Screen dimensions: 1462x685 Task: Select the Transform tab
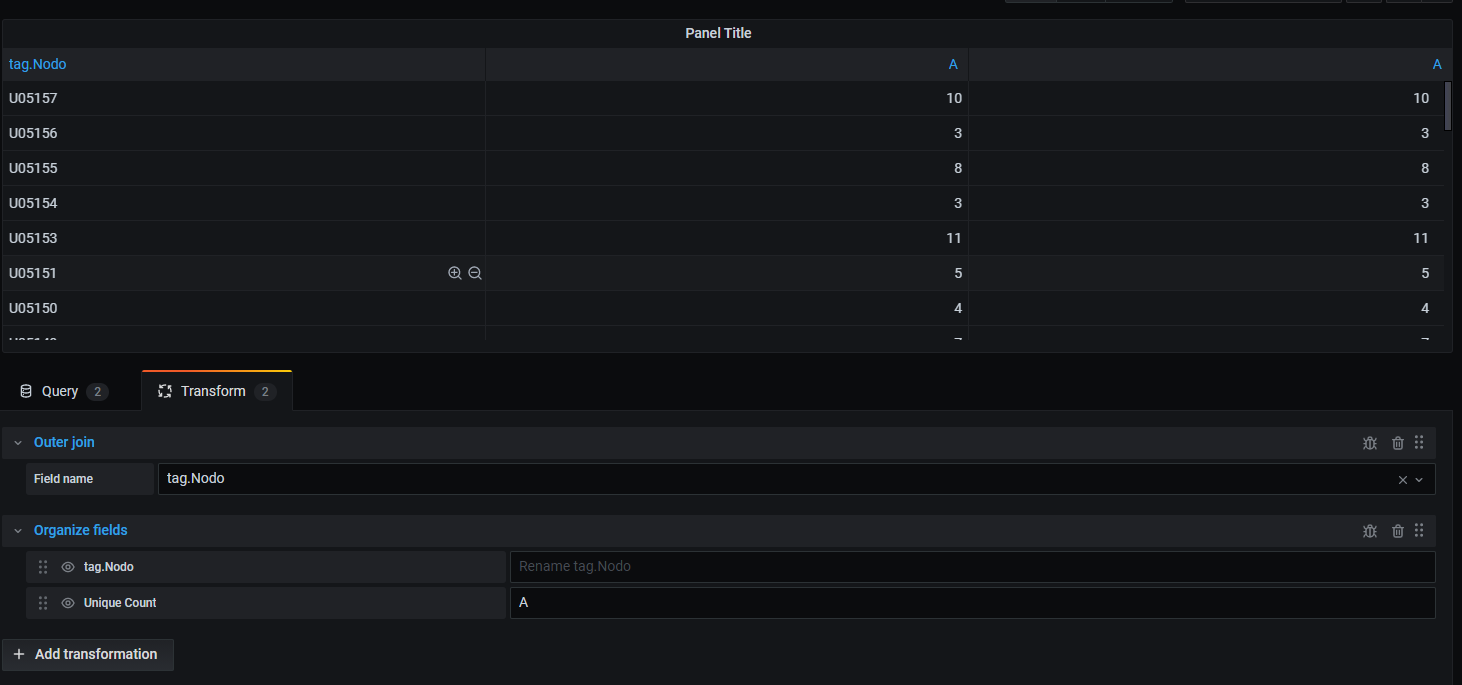[x=217, y=391]
